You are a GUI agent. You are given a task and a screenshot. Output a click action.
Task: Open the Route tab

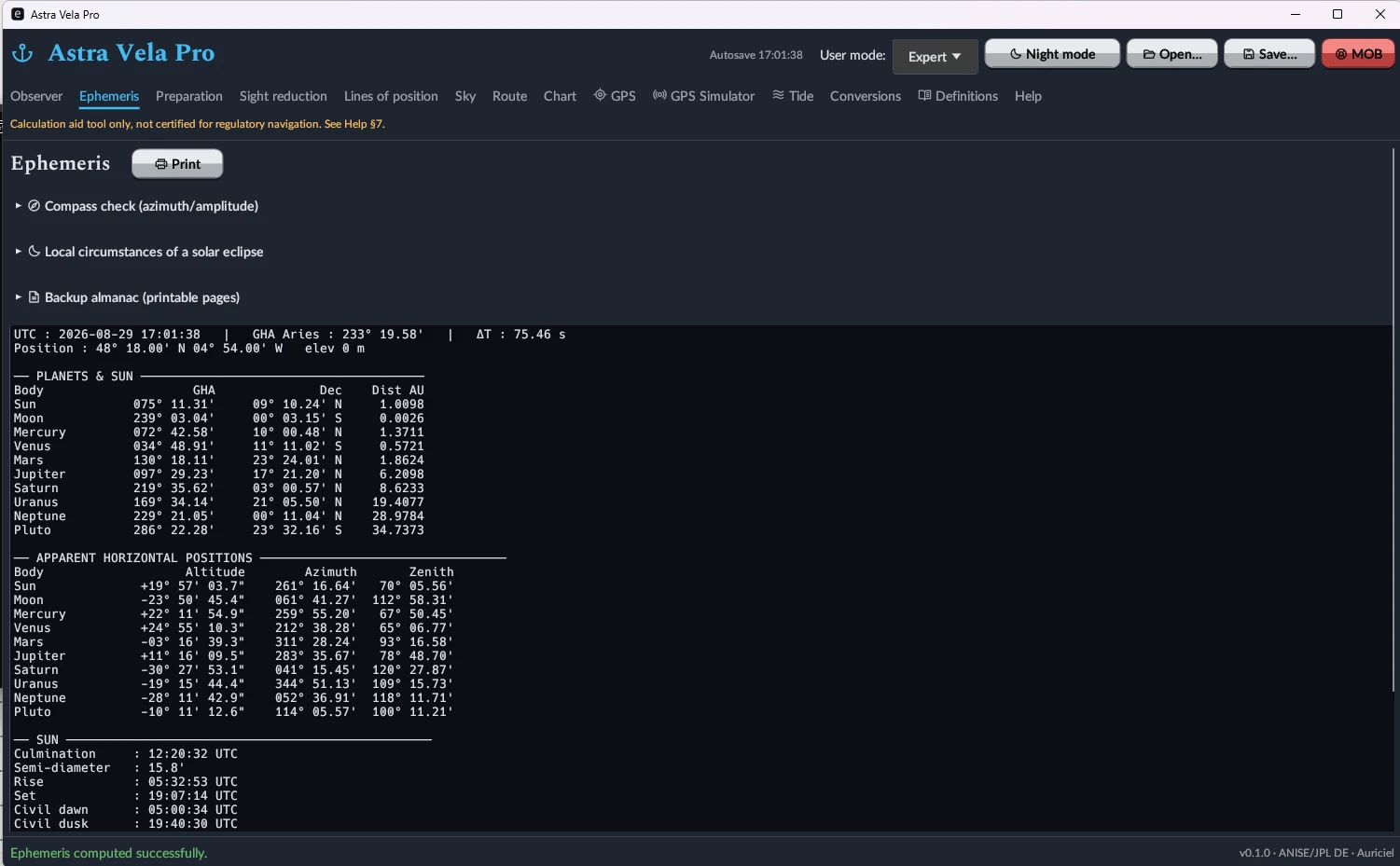tap(509, 96)
